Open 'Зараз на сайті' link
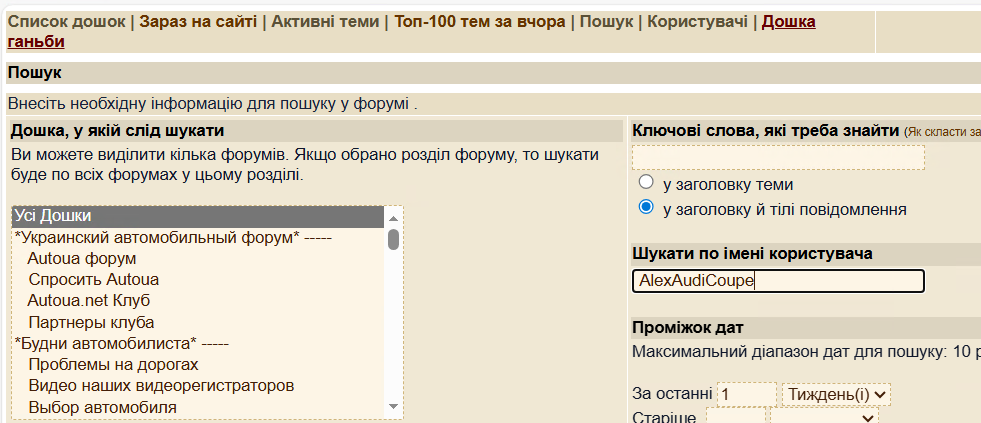This screenshot has width=981, height=423. [x=198, y=21]
